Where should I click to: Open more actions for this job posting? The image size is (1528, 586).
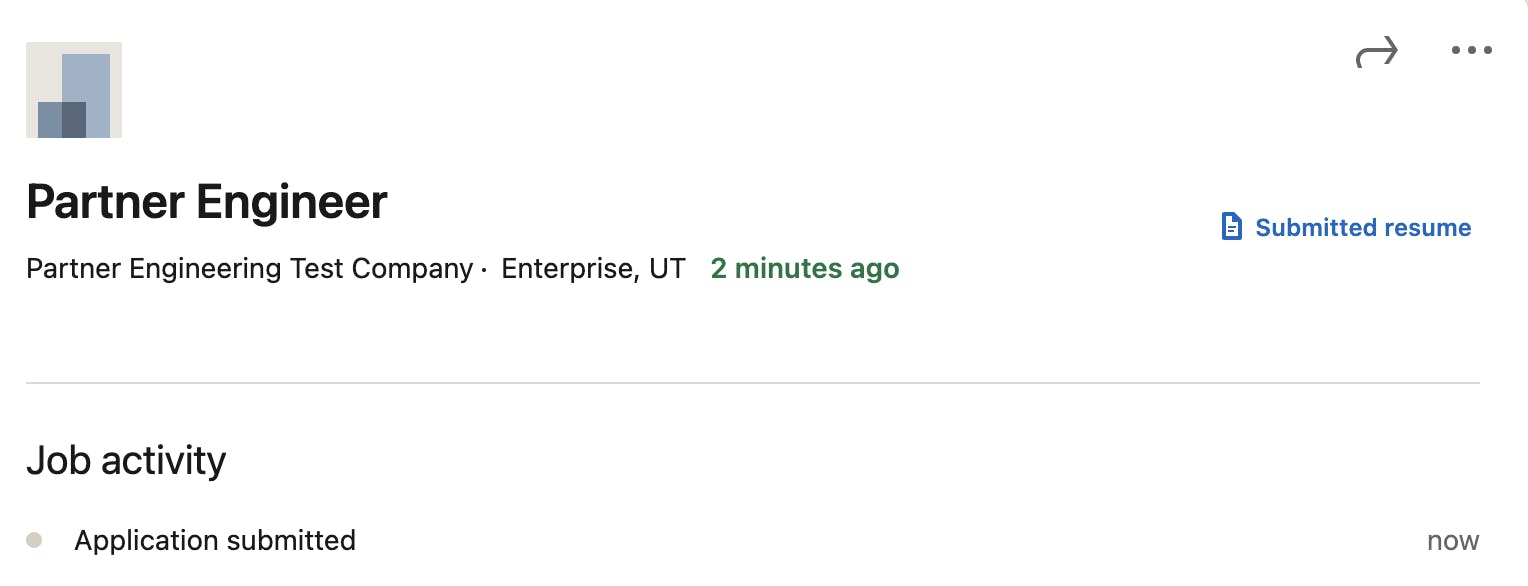[x=1470, y=51]
